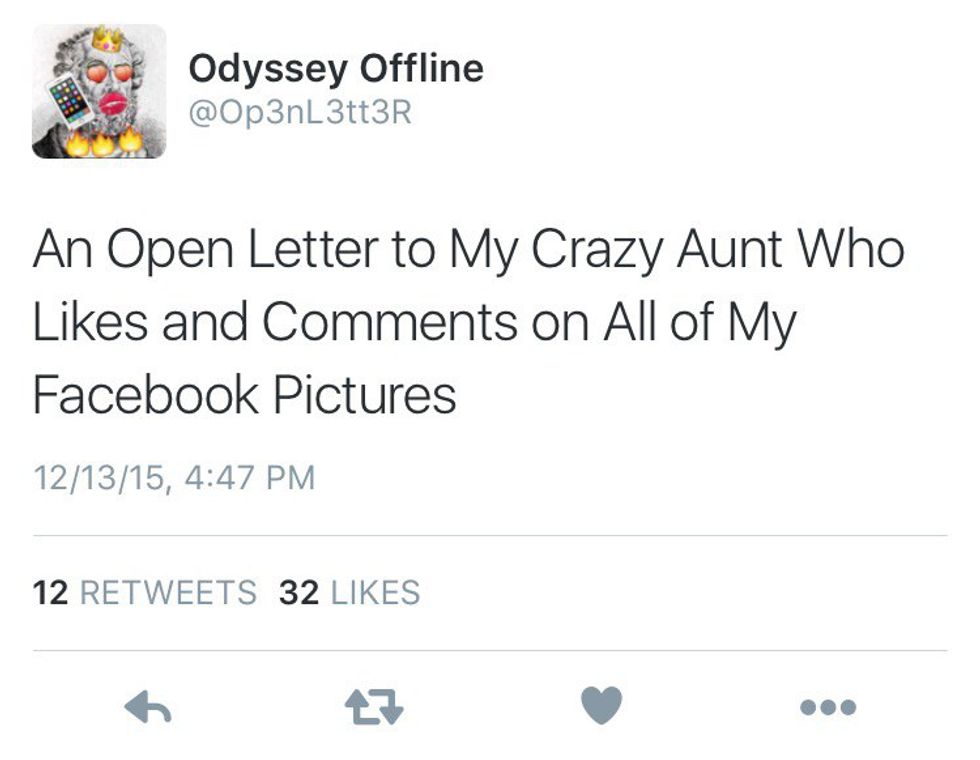Click the "Facebook Pictures" text in the tweet
The width and height of the screenshot is (980, 760).
point(244,395)
